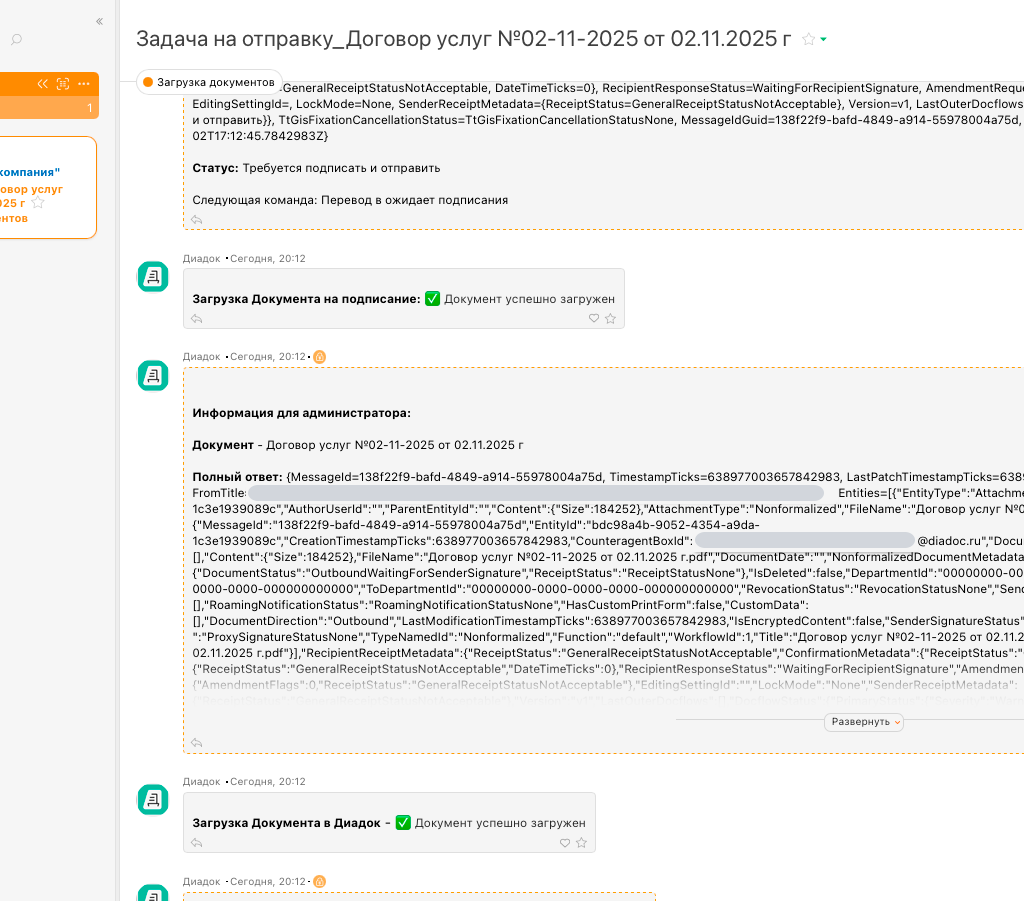The image size is (1024, 901).
Task: Open dropdown arrow next to task title
Action: pos(823,40)
